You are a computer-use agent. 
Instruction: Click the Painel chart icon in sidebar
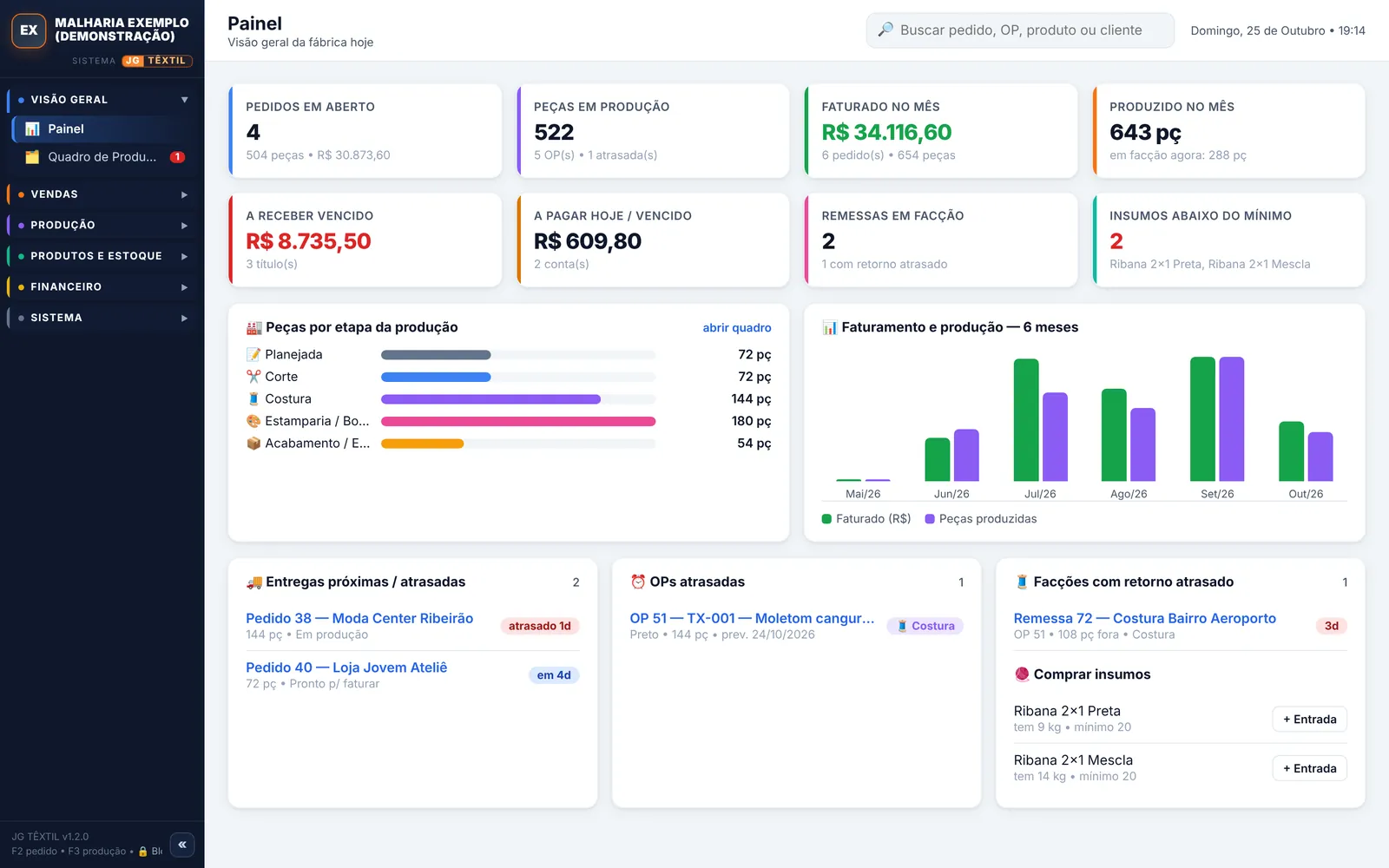[x=32, y=128]
